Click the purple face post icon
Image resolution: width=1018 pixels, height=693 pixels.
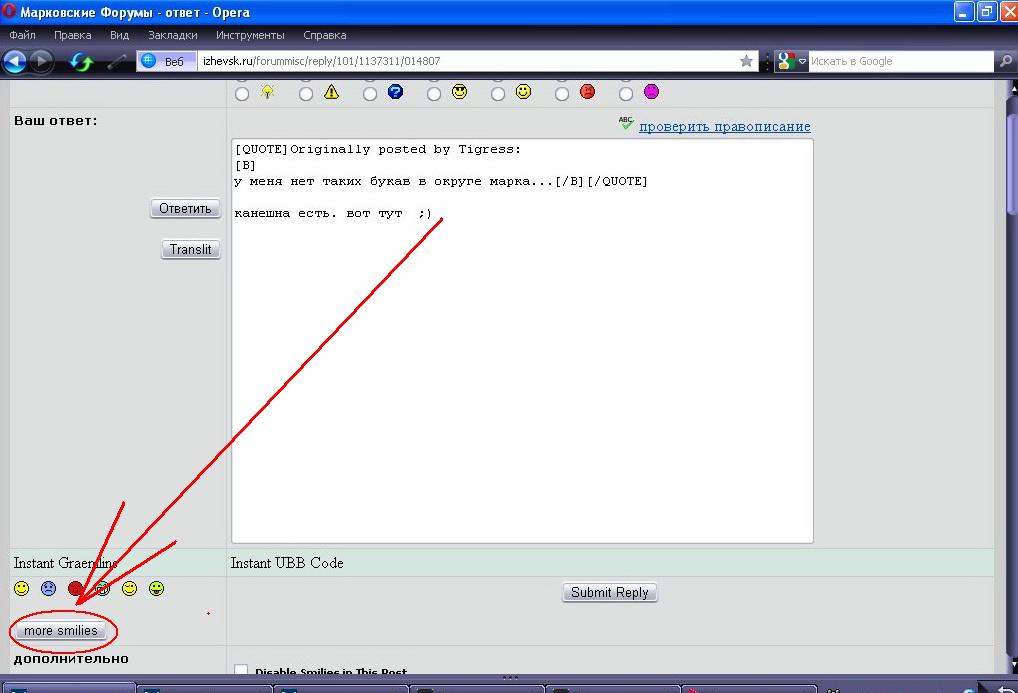pyautogui.click(x=651, y=92)
